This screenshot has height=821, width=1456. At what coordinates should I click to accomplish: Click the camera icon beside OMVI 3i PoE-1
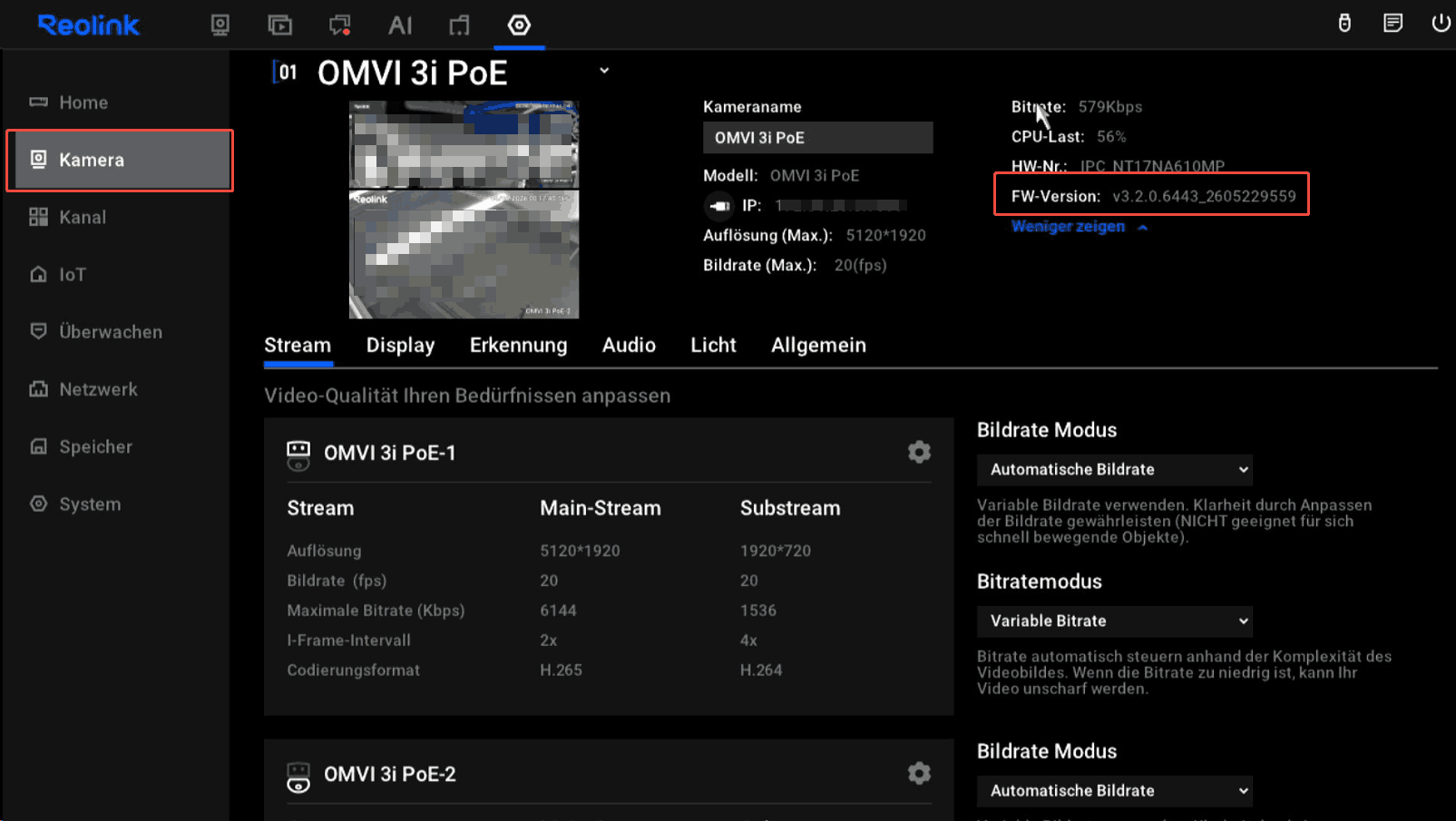coord(298,454)
